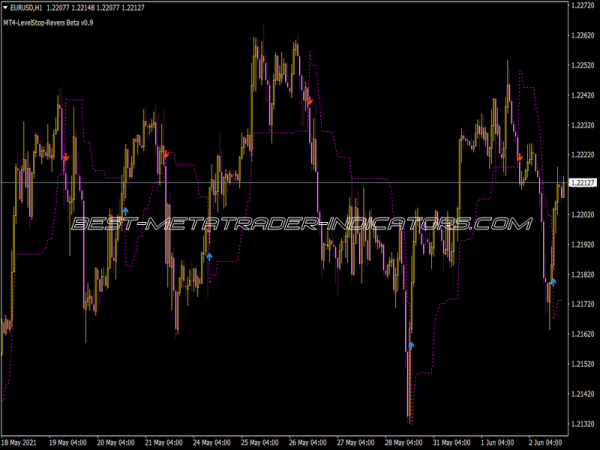
Task: Select the 18 May 2021 date label
Action: (24, 441)
